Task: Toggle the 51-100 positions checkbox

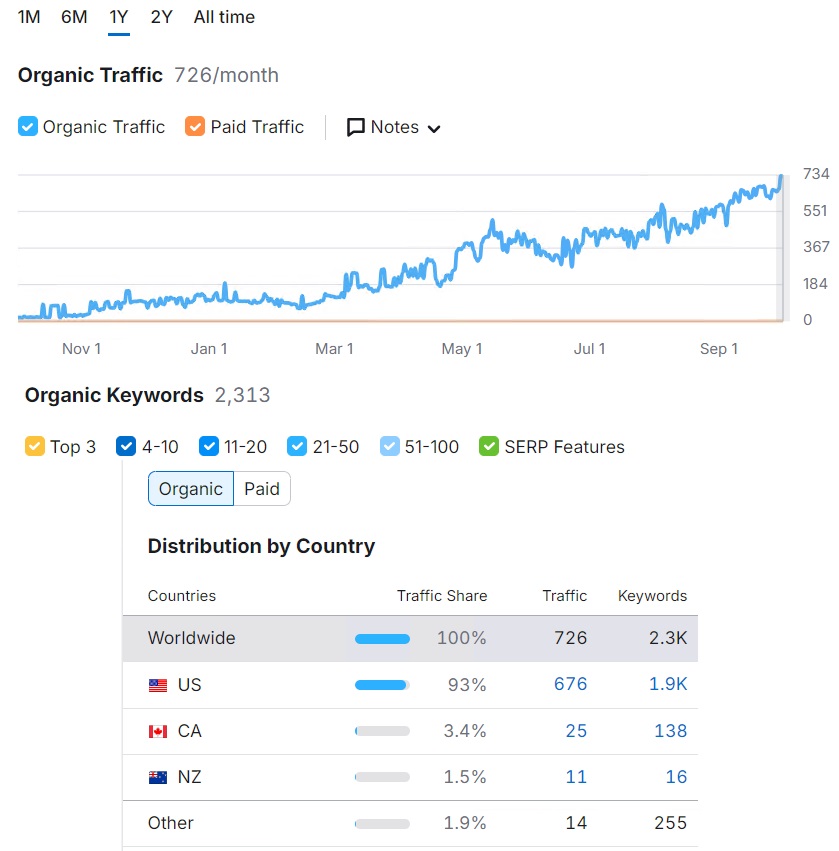Action: click(390, 446)
